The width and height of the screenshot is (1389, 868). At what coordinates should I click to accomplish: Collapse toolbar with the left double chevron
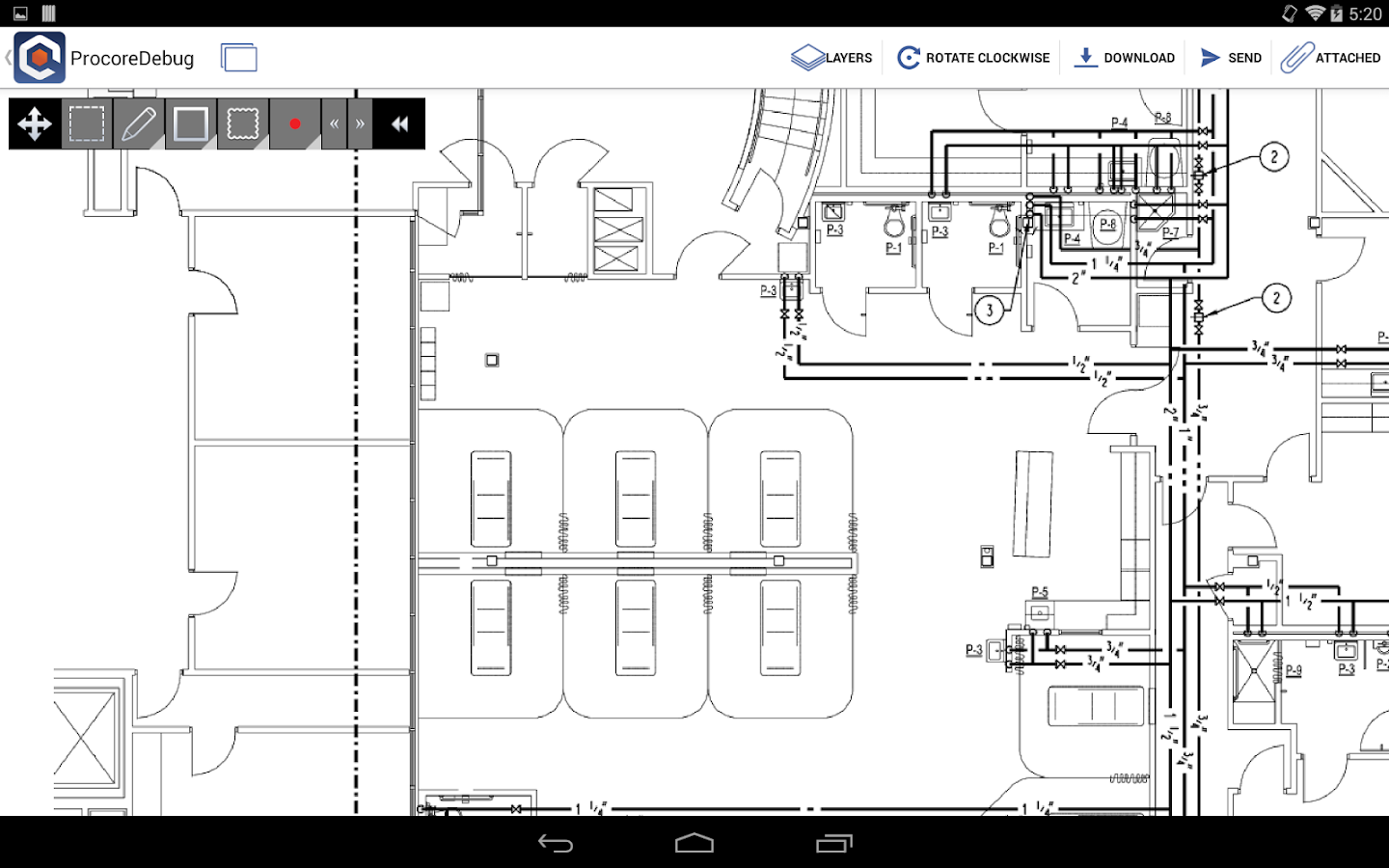point(333,123)
